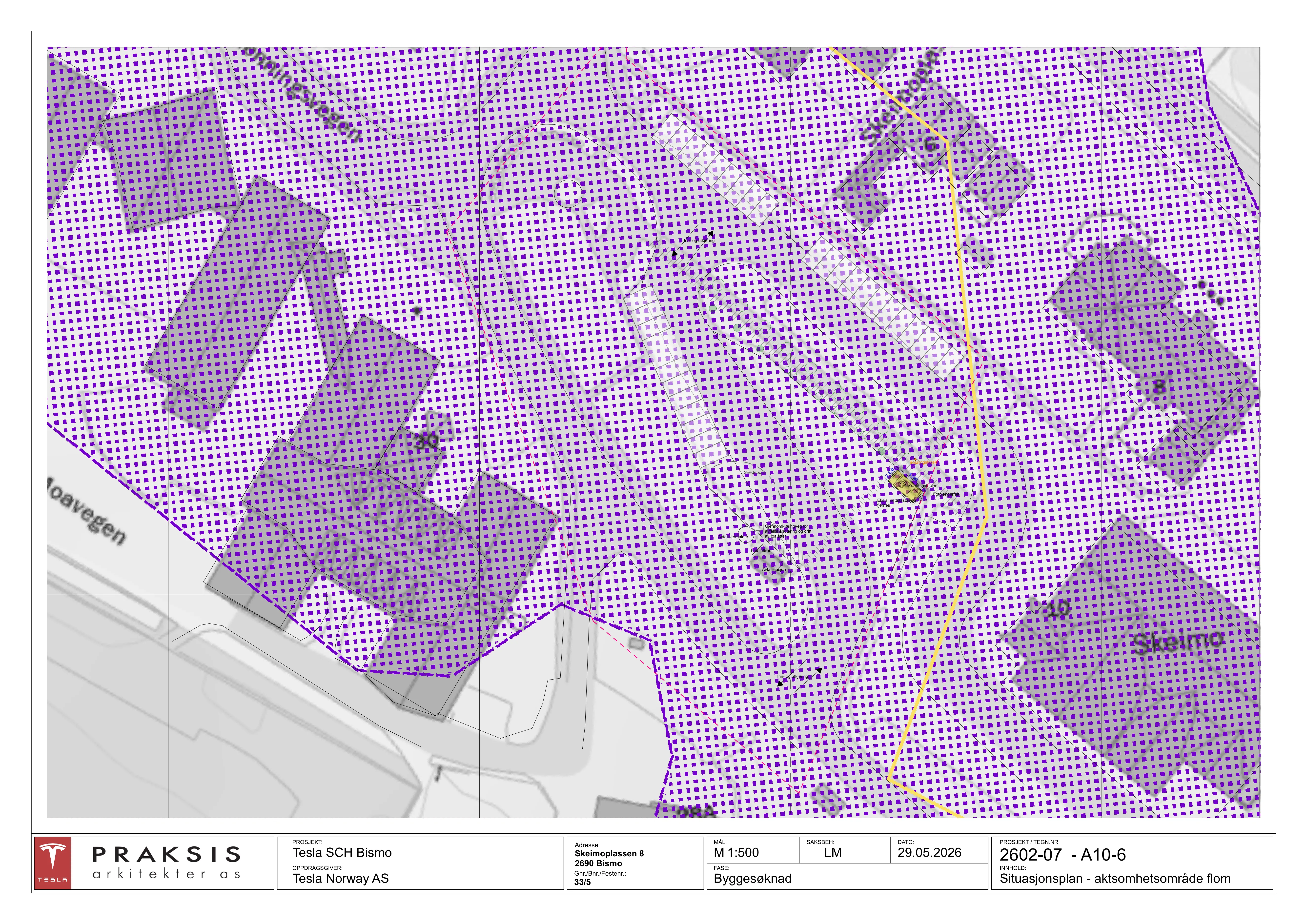The height and width of the screenshot is (924, 1307).
Task: Click the "MÅL:" scale label
Action: coord(720,842)
